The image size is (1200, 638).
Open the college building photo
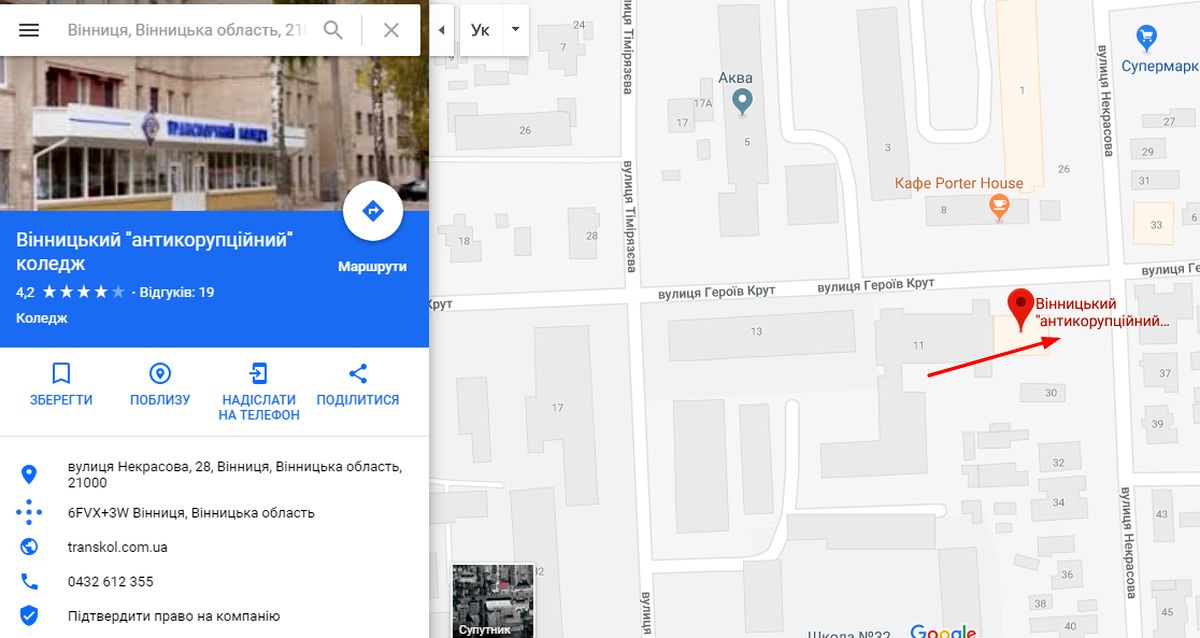tap(214, 135)
